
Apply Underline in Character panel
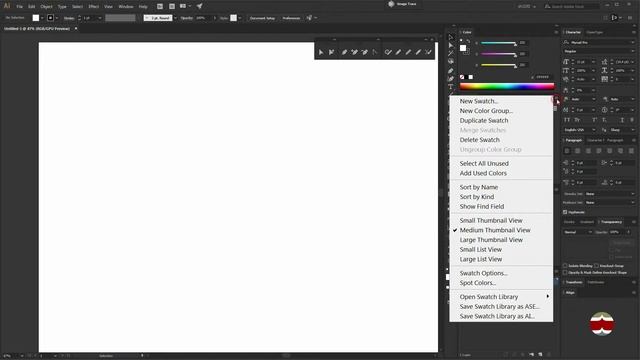[x=622, y=120]
